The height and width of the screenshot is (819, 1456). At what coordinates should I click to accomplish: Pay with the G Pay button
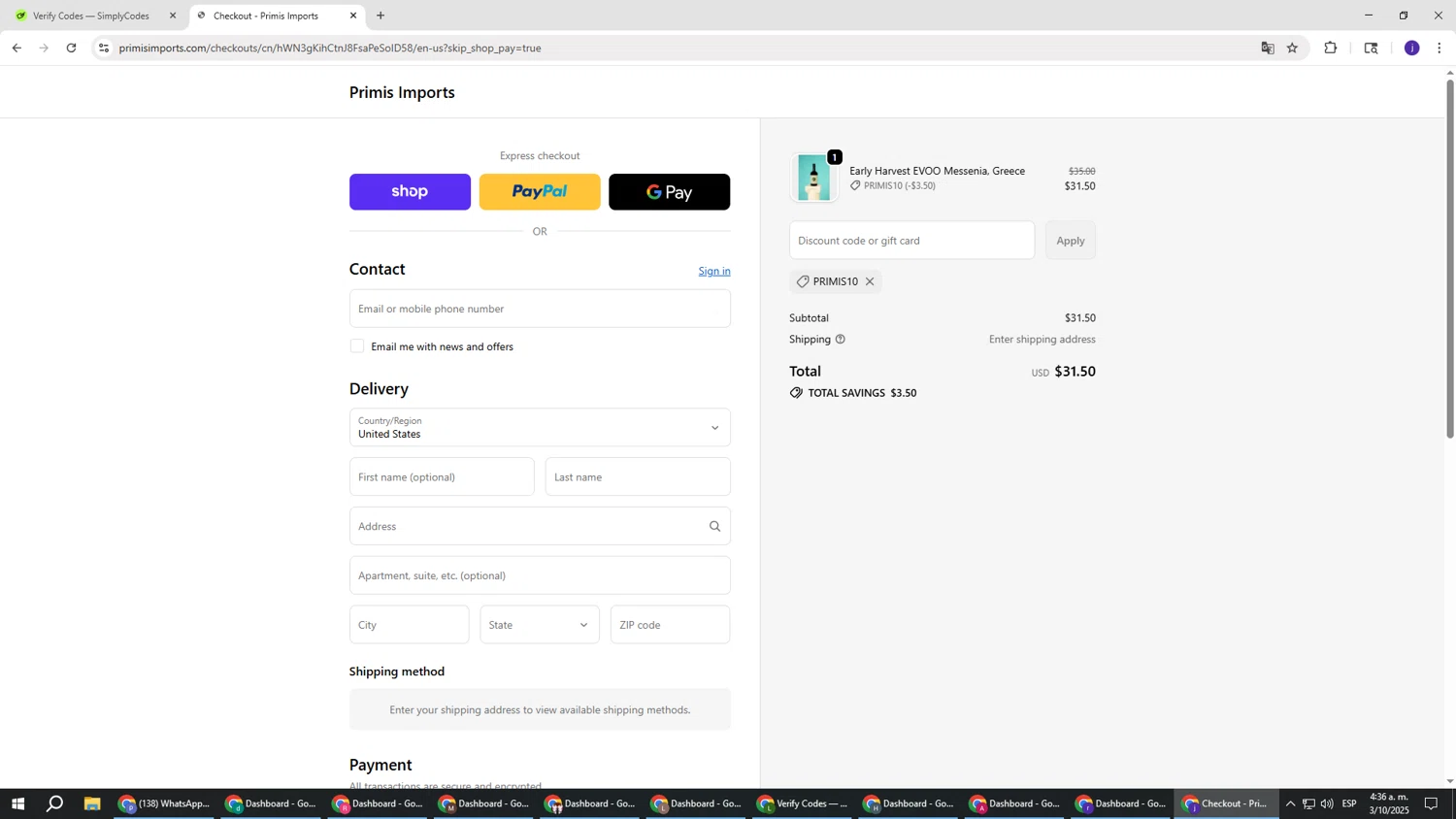(670, 192)
